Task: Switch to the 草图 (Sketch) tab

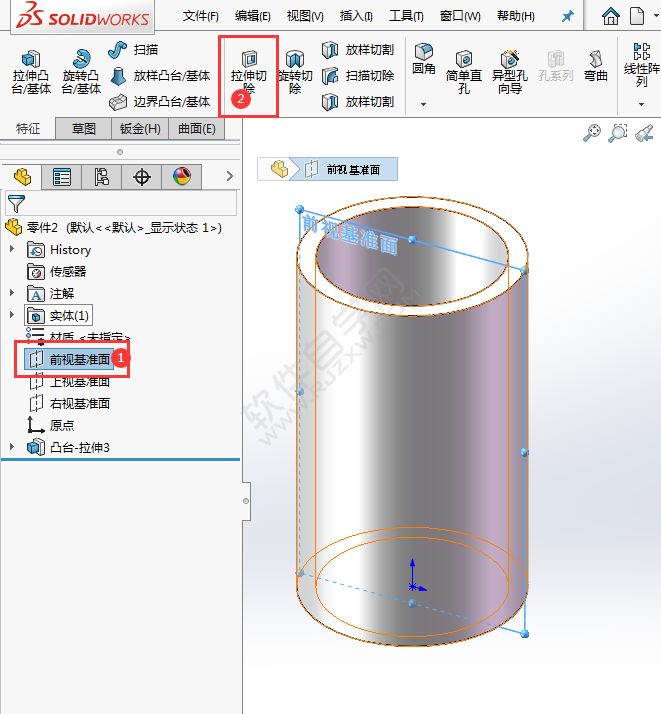Action: 83,129
